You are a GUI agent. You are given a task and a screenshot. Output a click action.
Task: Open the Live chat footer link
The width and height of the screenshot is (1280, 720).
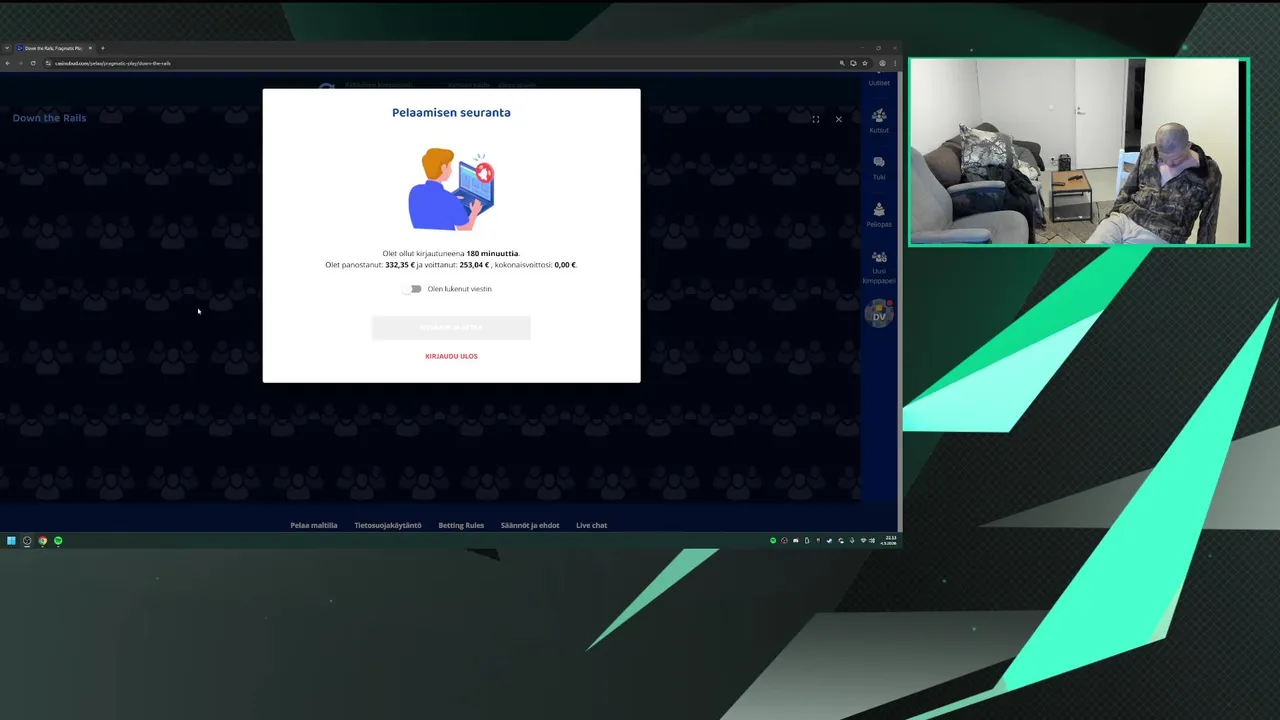(x=591, y=525)
